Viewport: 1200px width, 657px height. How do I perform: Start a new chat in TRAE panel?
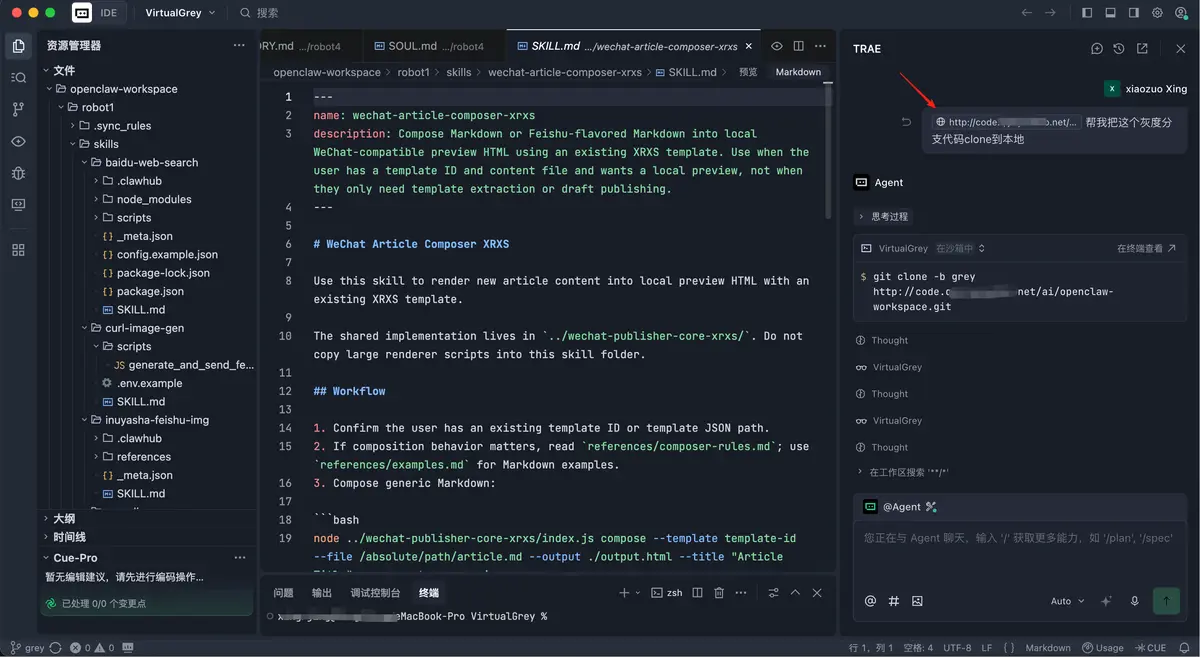click(x=1097, y=49)
